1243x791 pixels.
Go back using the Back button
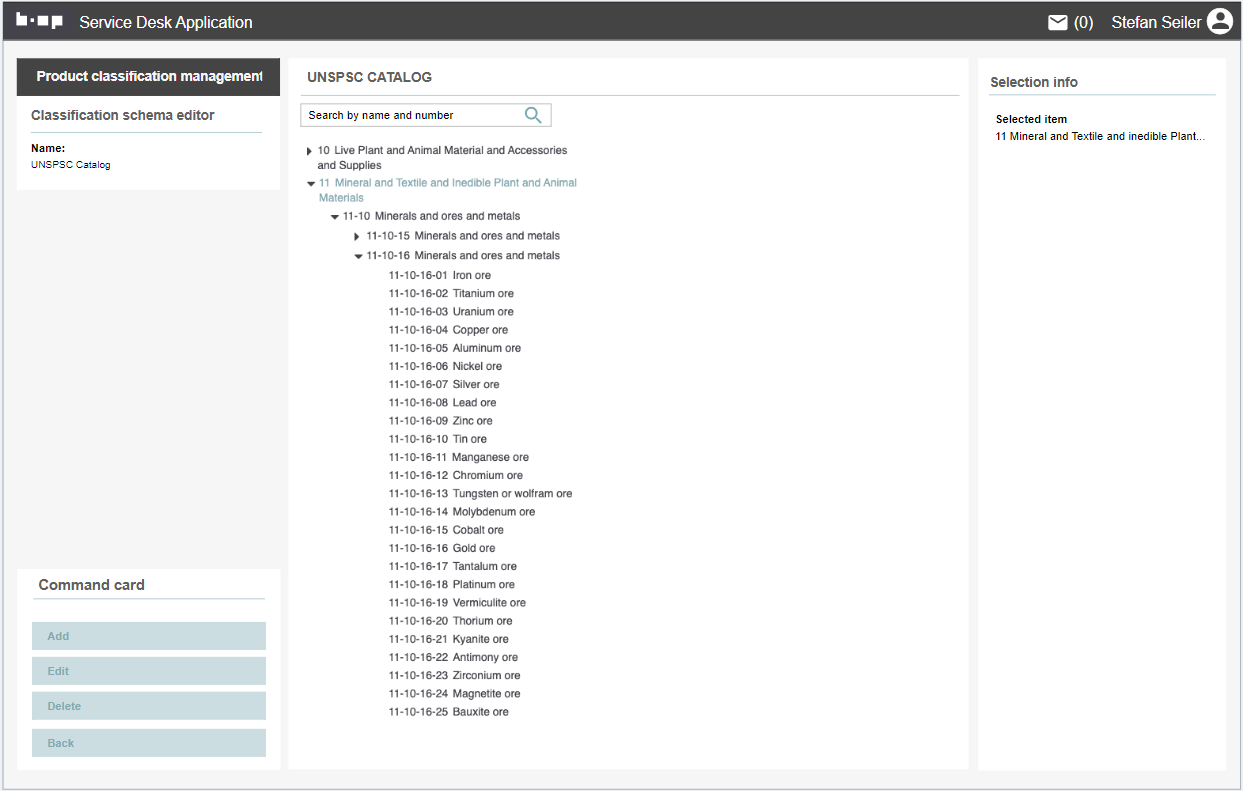(x=148, y=743)
